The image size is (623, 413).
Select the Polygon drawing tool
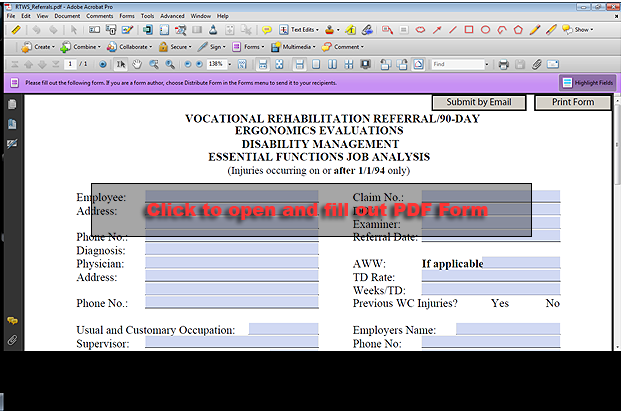[x=518, y=30]
